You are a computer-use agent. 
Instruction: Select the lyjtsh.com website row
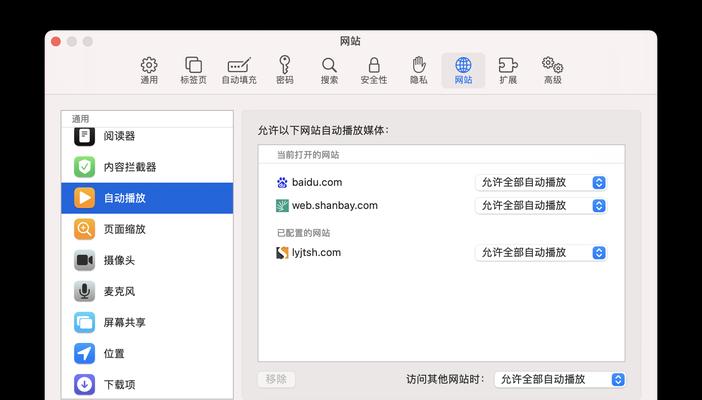pyautogui.click(x=441, y=253)
